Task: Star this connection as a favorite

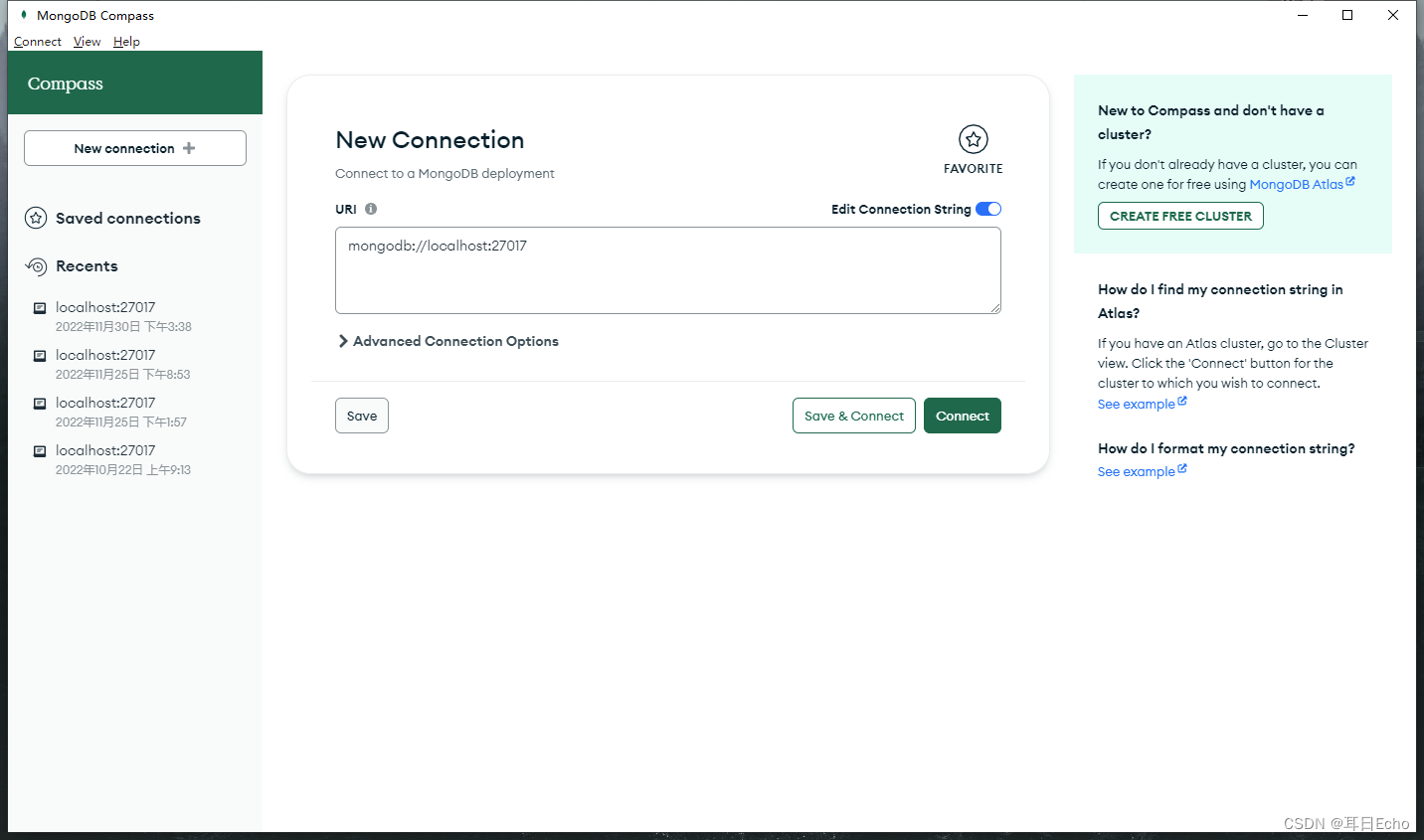Action: [x=973, y=140]
